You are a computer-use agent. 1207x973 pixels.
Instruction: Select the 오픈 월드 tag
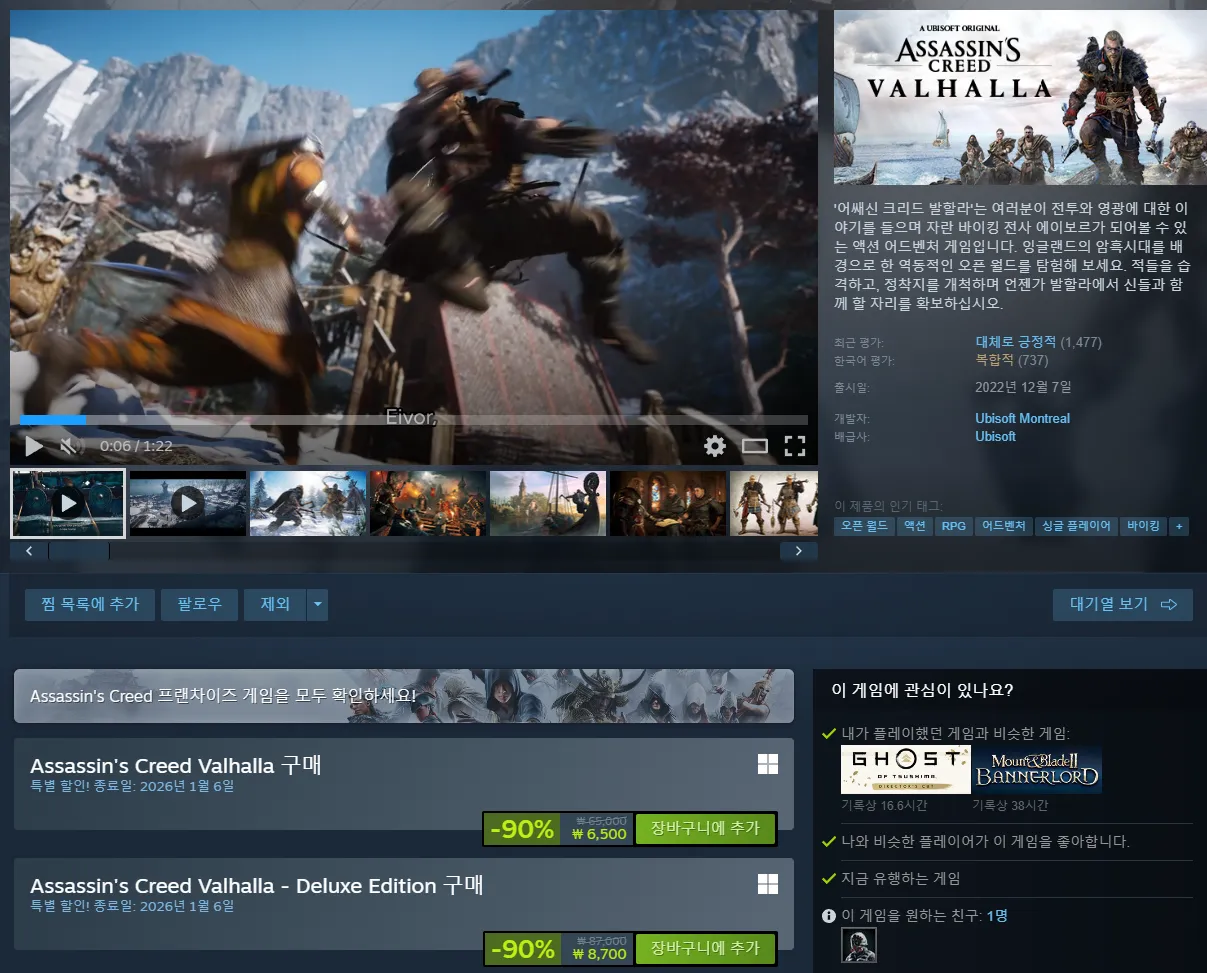864,526
